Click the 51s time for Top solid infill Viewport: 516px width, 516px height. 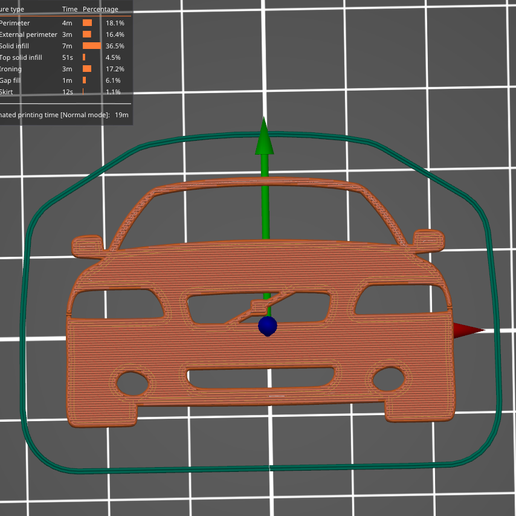(x=67, y=57)
